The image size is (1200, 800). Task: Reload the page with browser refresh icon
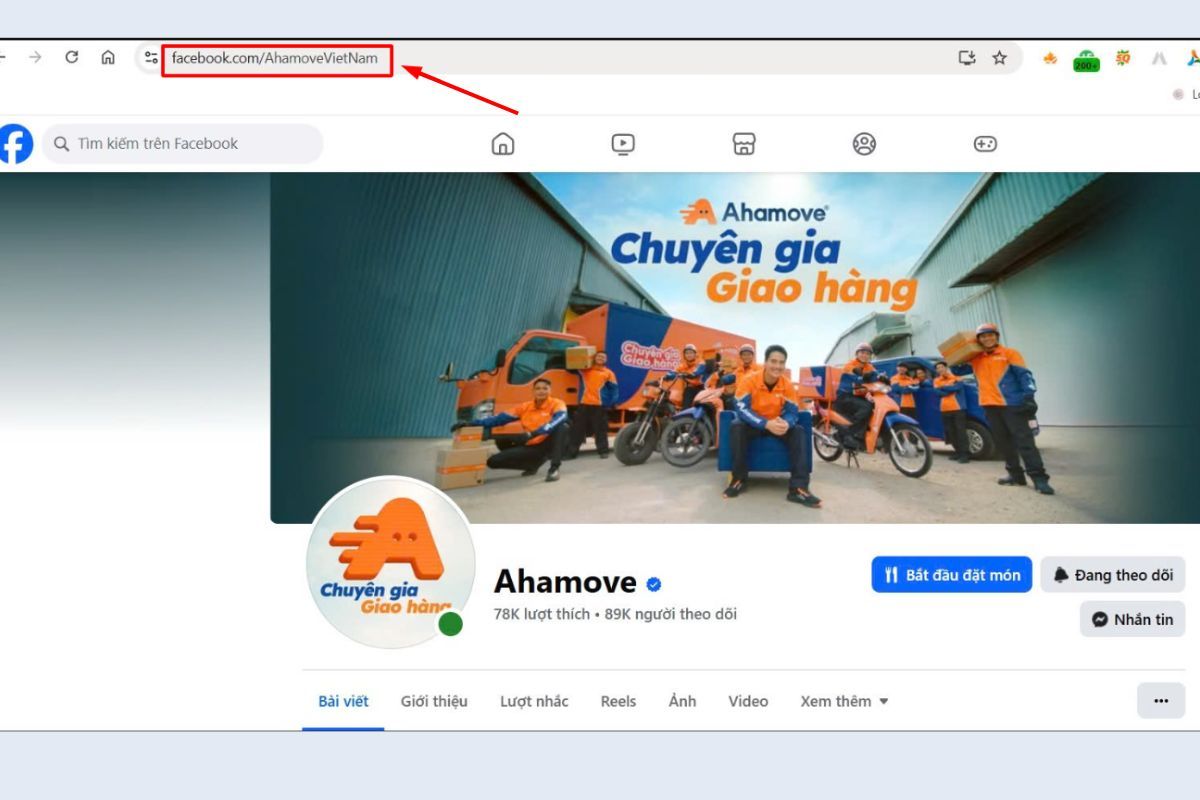(72, 58)
